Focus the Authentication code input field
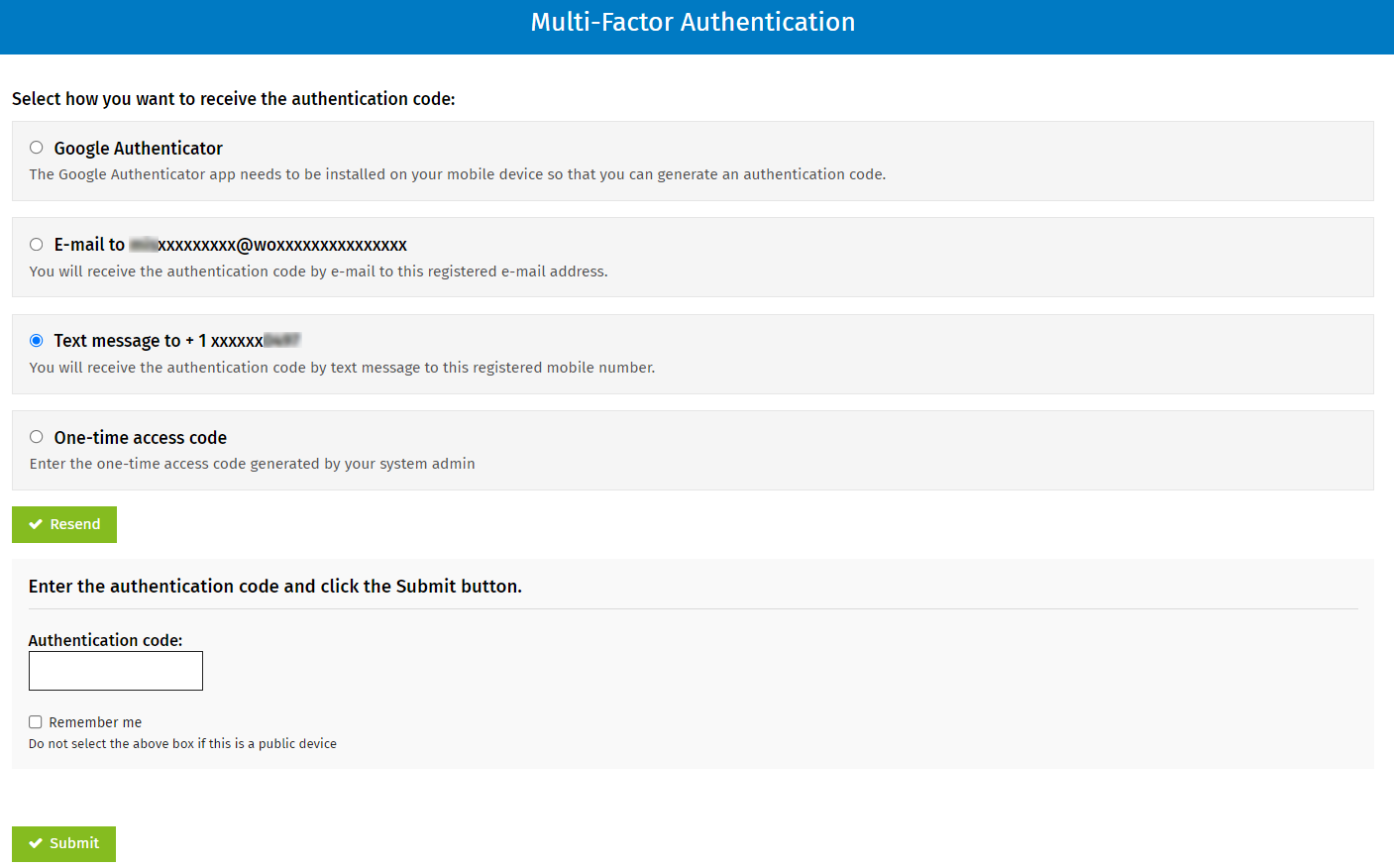The height and width of the screenshot is (868, 1394). tap(116, 671)
